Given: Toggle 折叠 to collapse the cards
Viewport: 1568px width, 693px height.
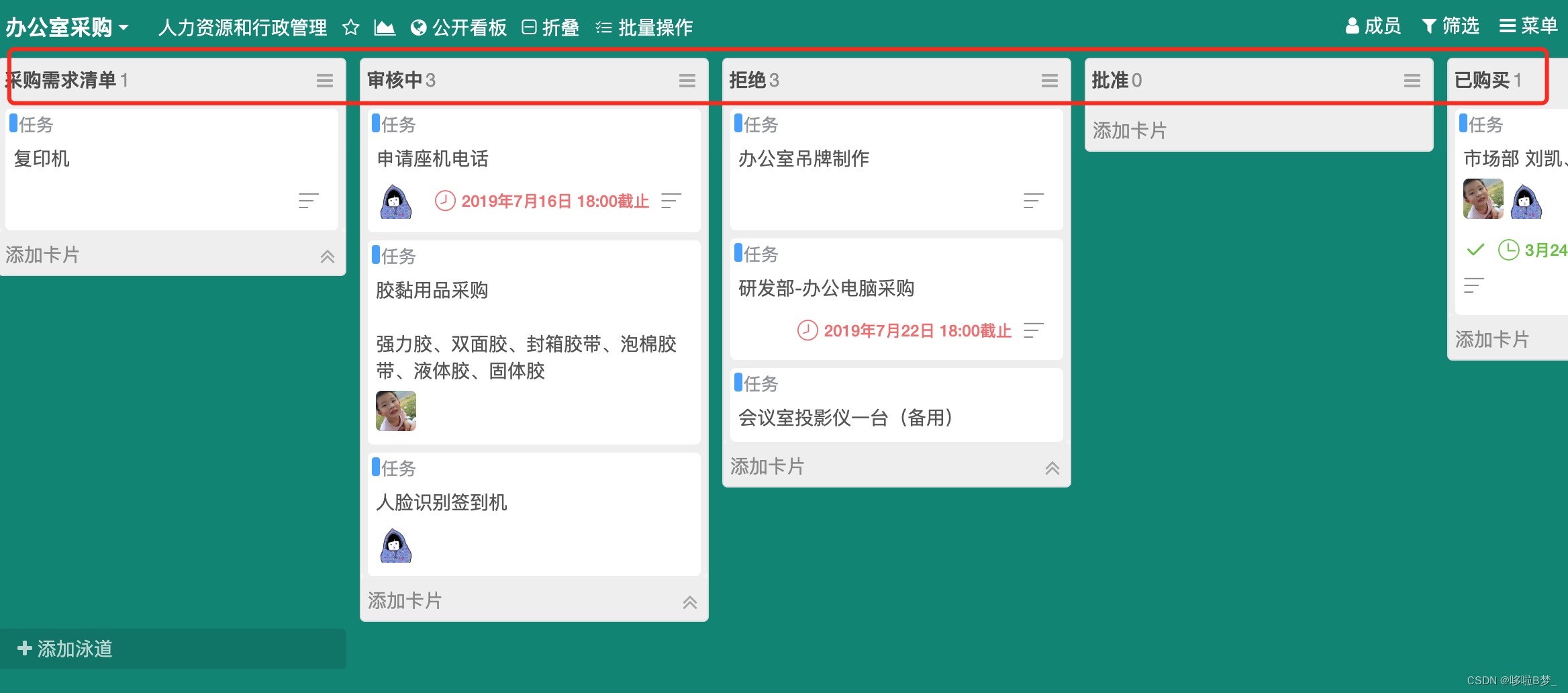Looking at the screenshot, I should (x=550, y=28).
